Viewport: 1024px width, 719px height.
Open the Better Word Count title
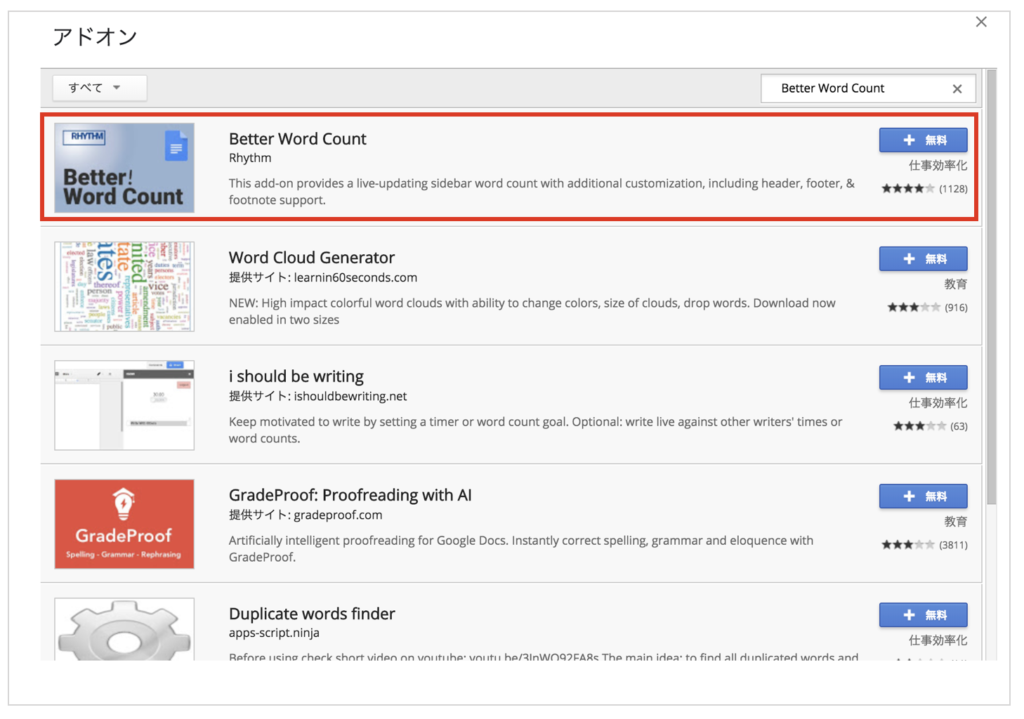click(x=297, y=139)
